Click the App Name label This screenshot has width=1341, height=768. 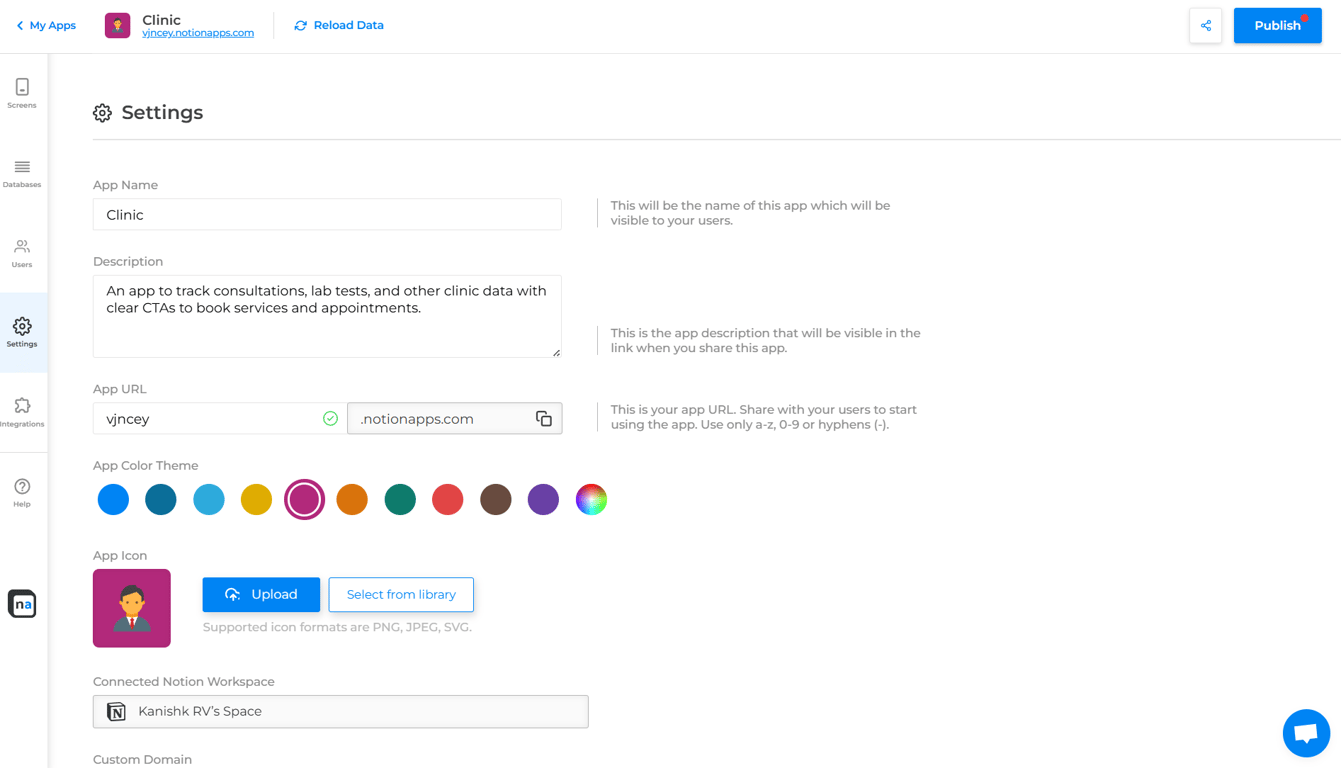125,185
